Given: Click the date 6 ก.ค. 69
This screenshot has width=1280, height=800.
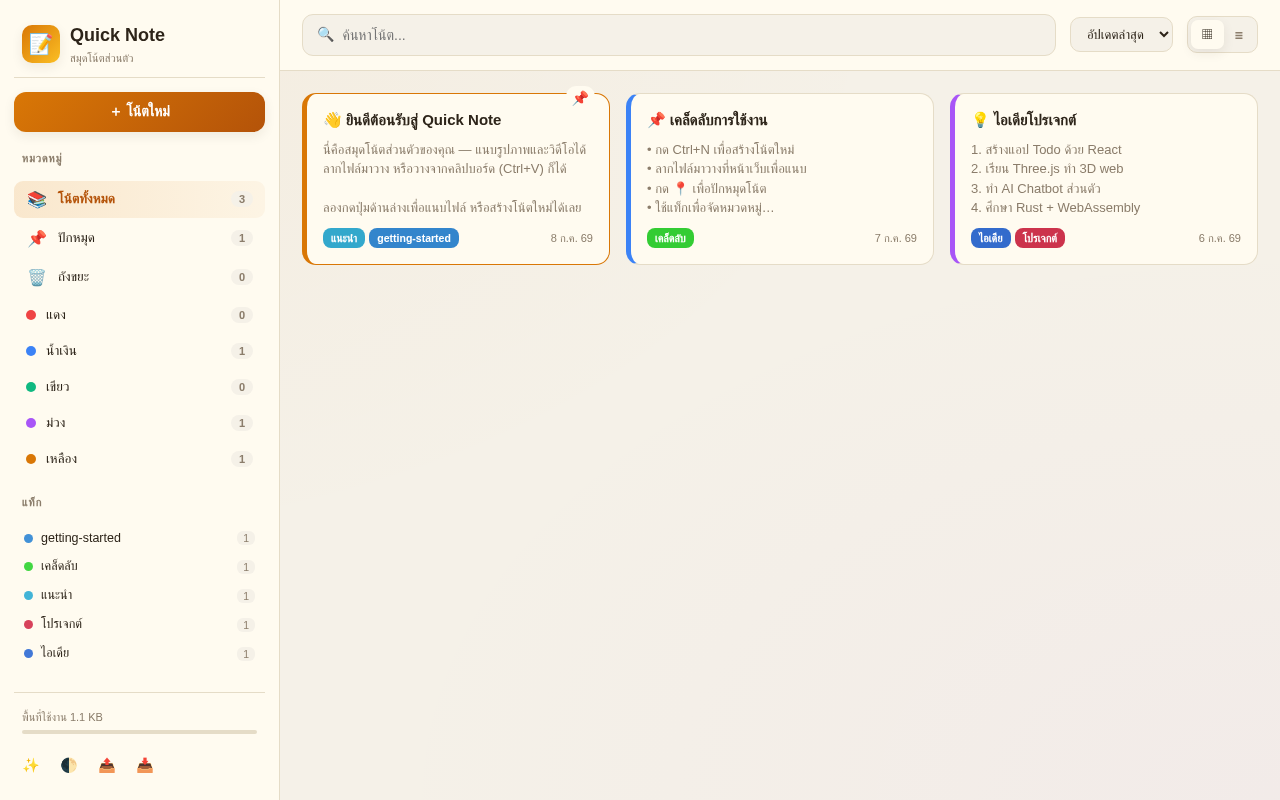Looking at the screenshot, I should pos(1220,238).
